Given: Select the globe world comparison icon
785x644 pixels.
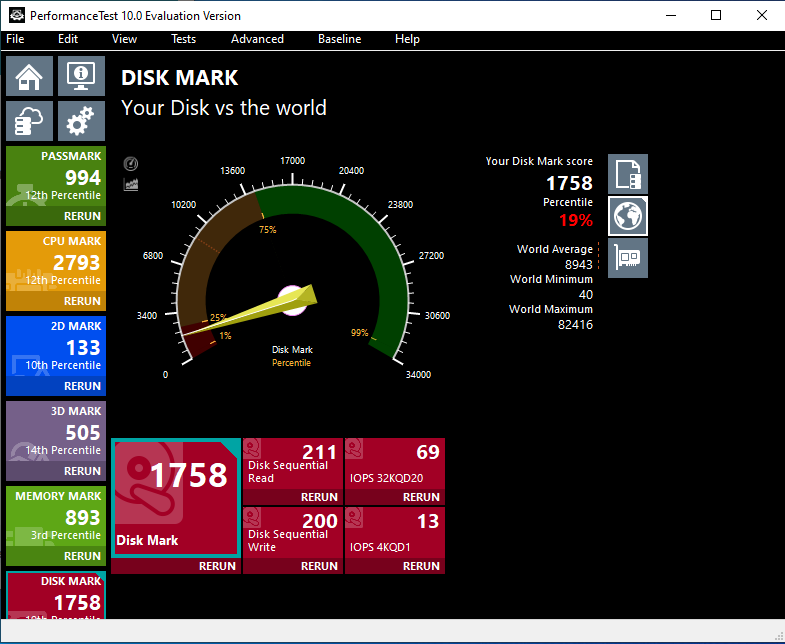Looking at the screenshot, I should pyautogui.click(x=628, y=216).
